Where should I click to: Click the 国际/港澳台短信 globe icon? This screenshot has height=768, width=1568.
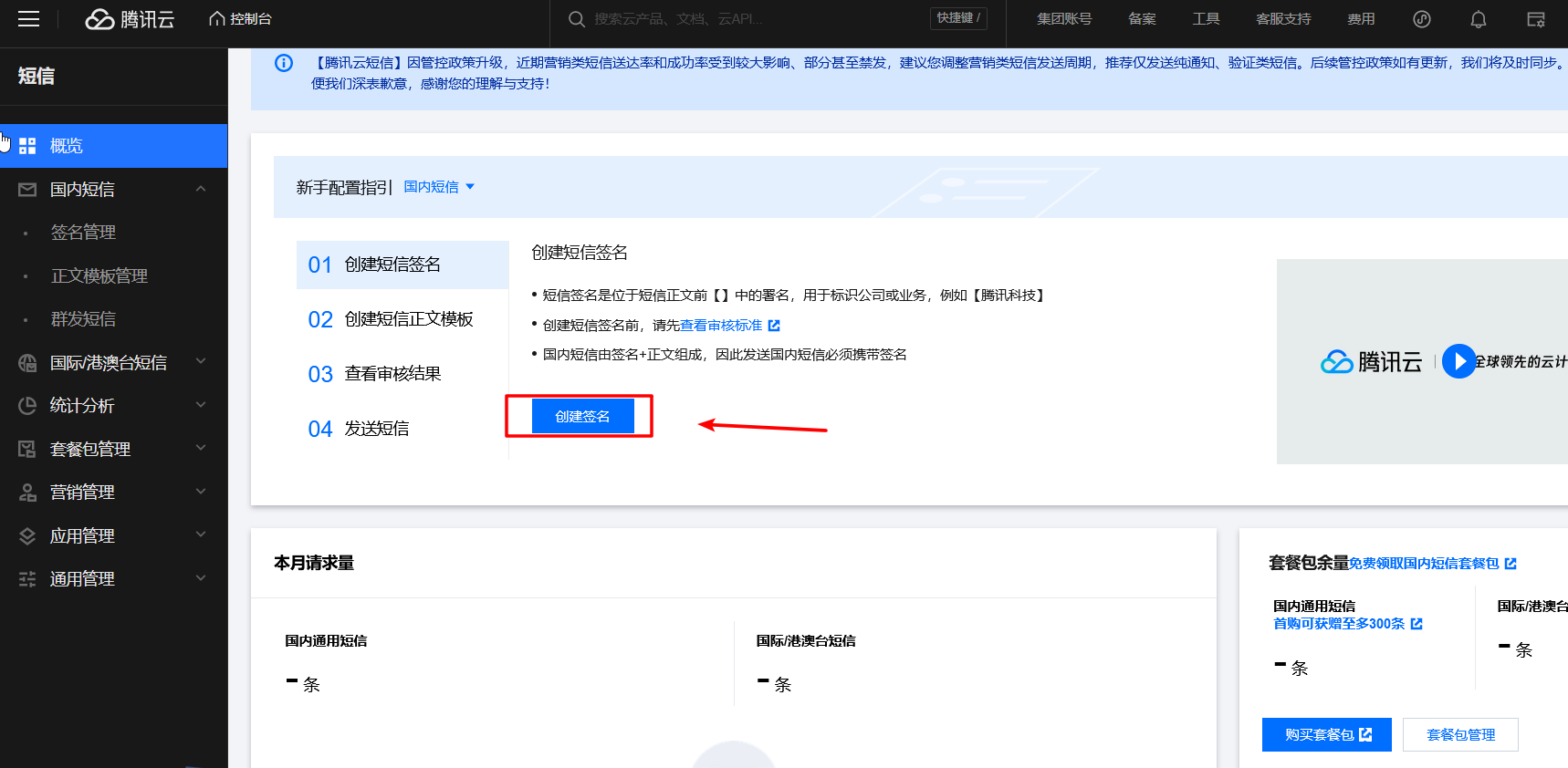pos(27,363)
